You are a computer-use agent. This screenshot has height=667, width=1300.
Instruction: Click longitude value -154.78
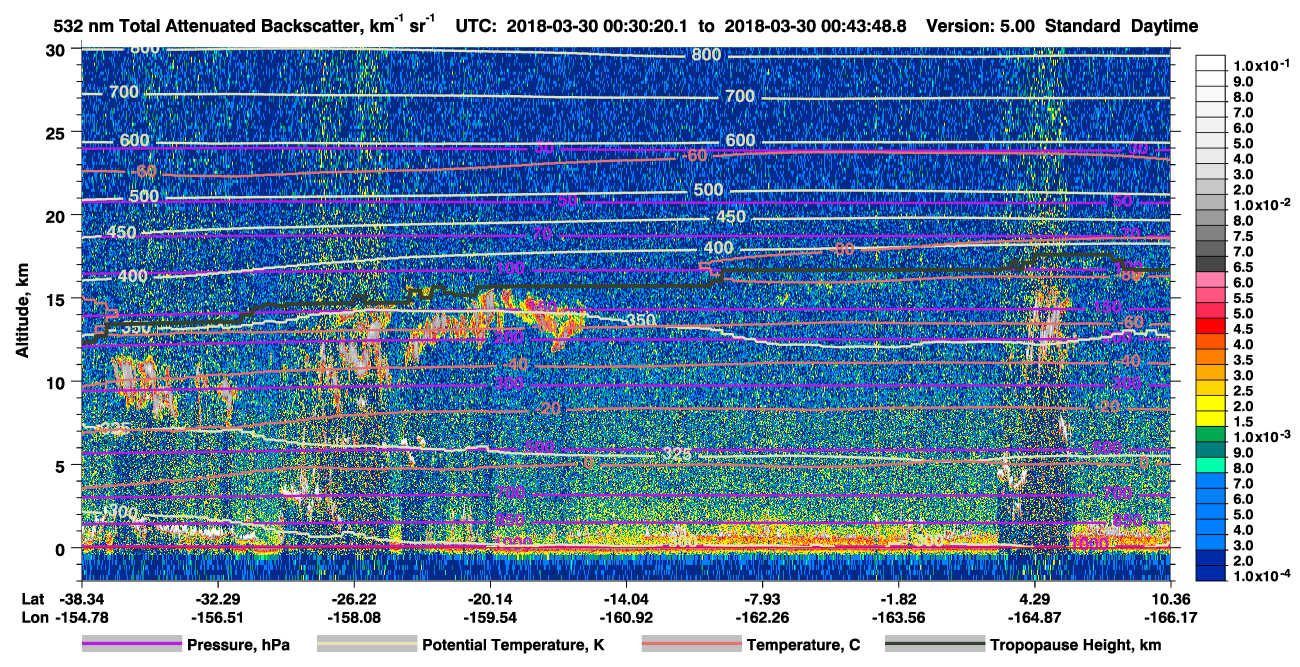80,617
